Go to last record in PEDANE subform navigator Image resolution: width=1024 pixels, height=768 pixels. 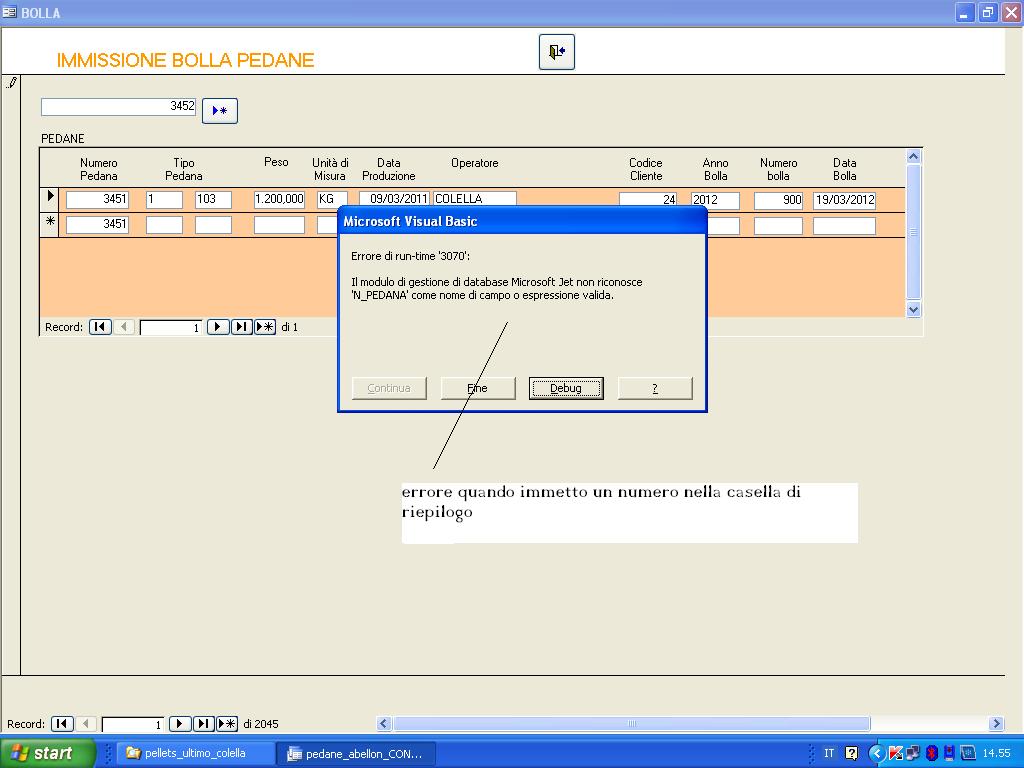tap(241, 327)
